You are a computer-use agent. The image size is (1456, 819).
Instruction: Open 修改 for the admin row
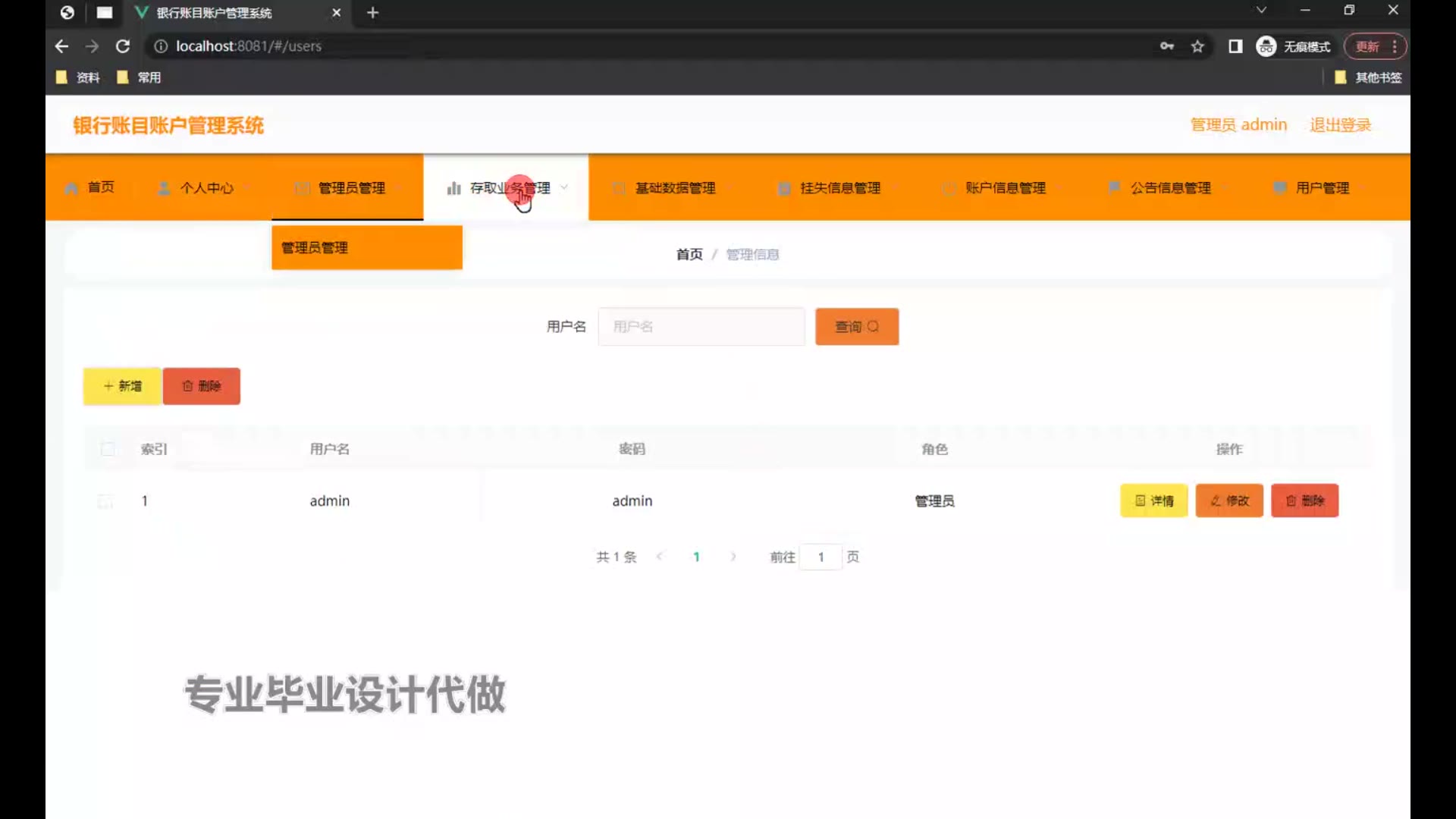[1229, 500]
